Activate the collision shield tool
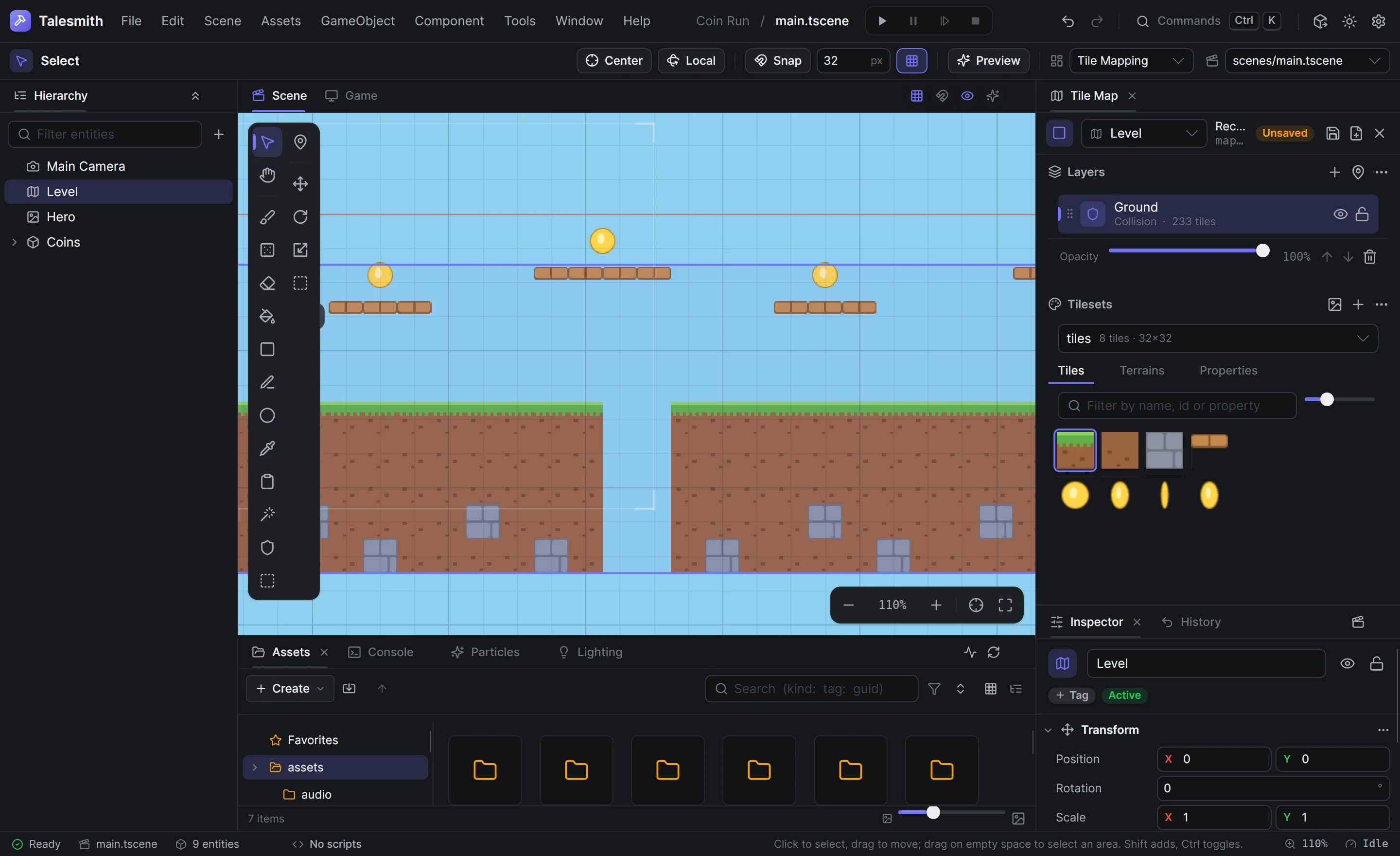 point(267,547)
